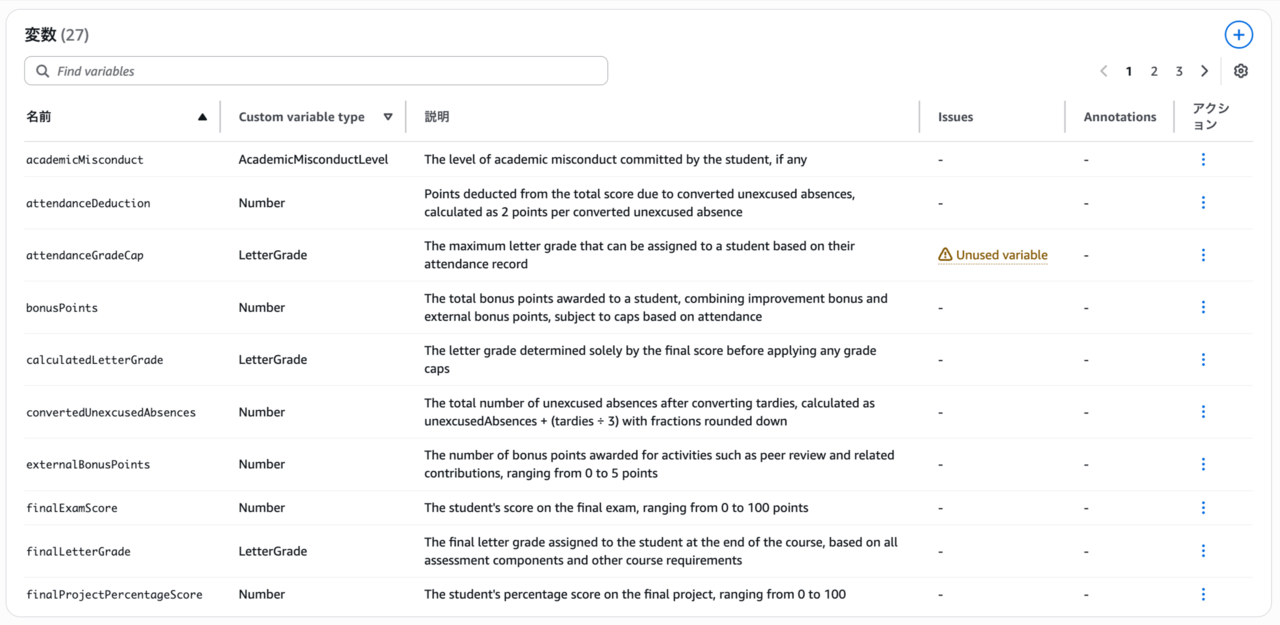This screenshot has width=1280, height=625.
Task: Go to next page chevron
Action: 1204,71
